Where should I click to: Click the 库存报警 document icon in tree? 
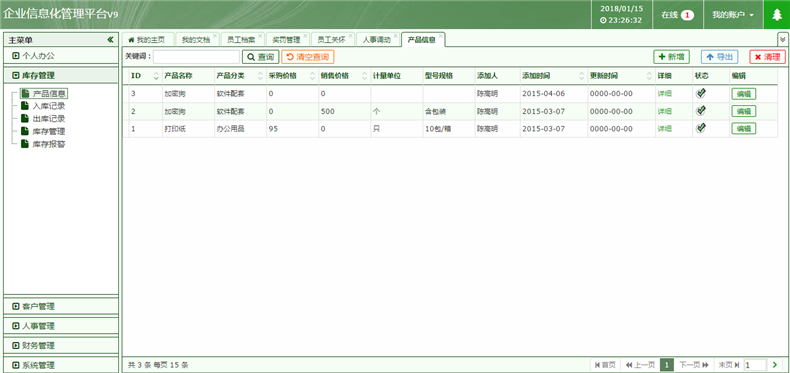pyautogui.click(x=25, y=144)
